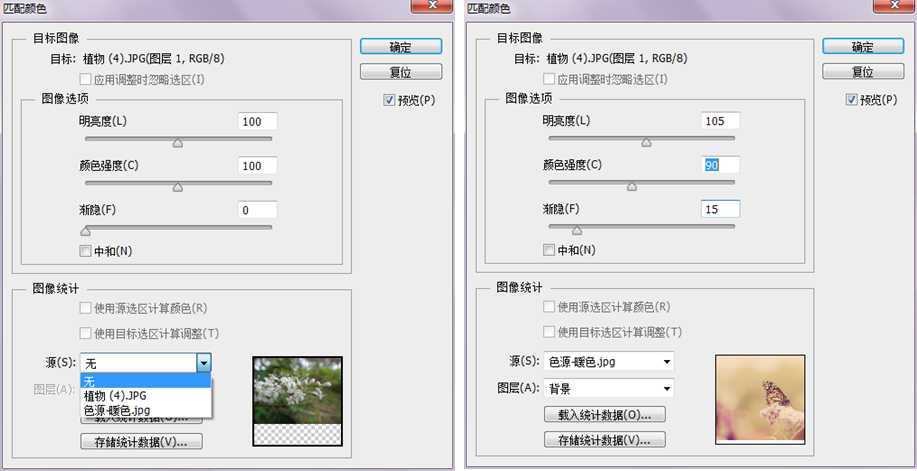Enable 中和 checkbox in the left dialog
Screen dimensions: 917x471
click(85, 251)
